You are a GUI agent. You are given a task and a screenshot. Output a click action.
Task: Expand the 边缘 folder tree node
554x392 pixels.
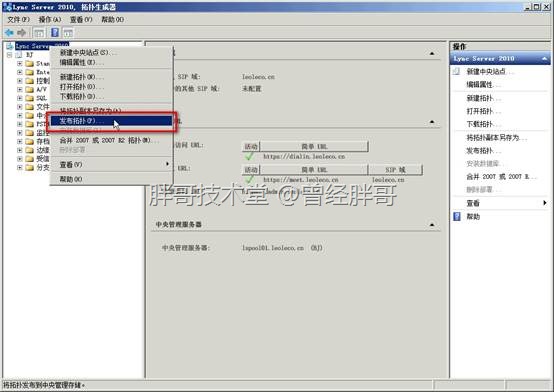pyautogui.click(x=20, y=150)
